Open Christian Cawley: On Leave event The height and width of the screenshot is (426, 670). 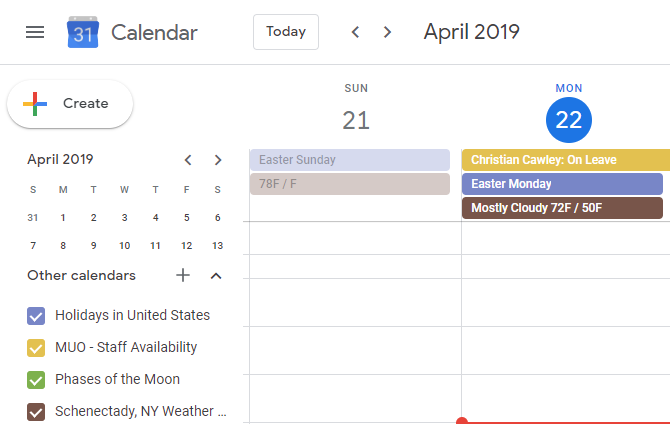point(566,160)
